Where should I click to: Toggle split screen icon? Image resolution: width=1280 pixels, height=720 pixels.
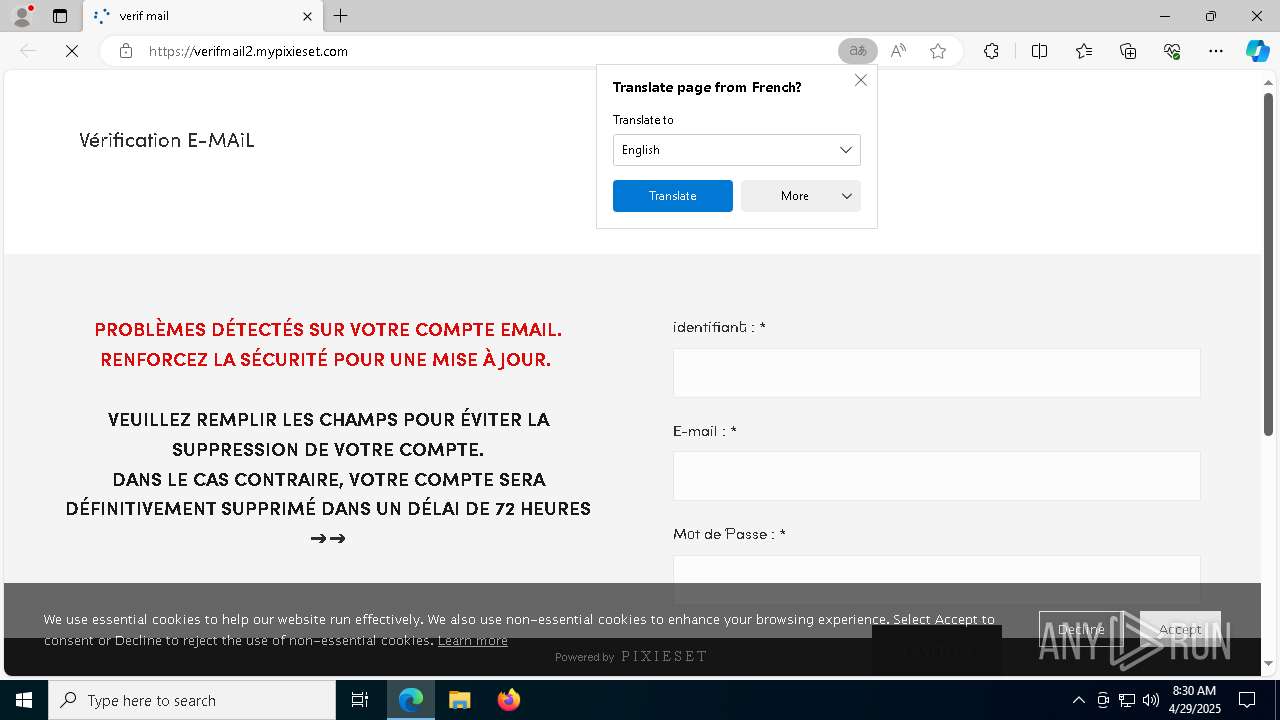1039,51
